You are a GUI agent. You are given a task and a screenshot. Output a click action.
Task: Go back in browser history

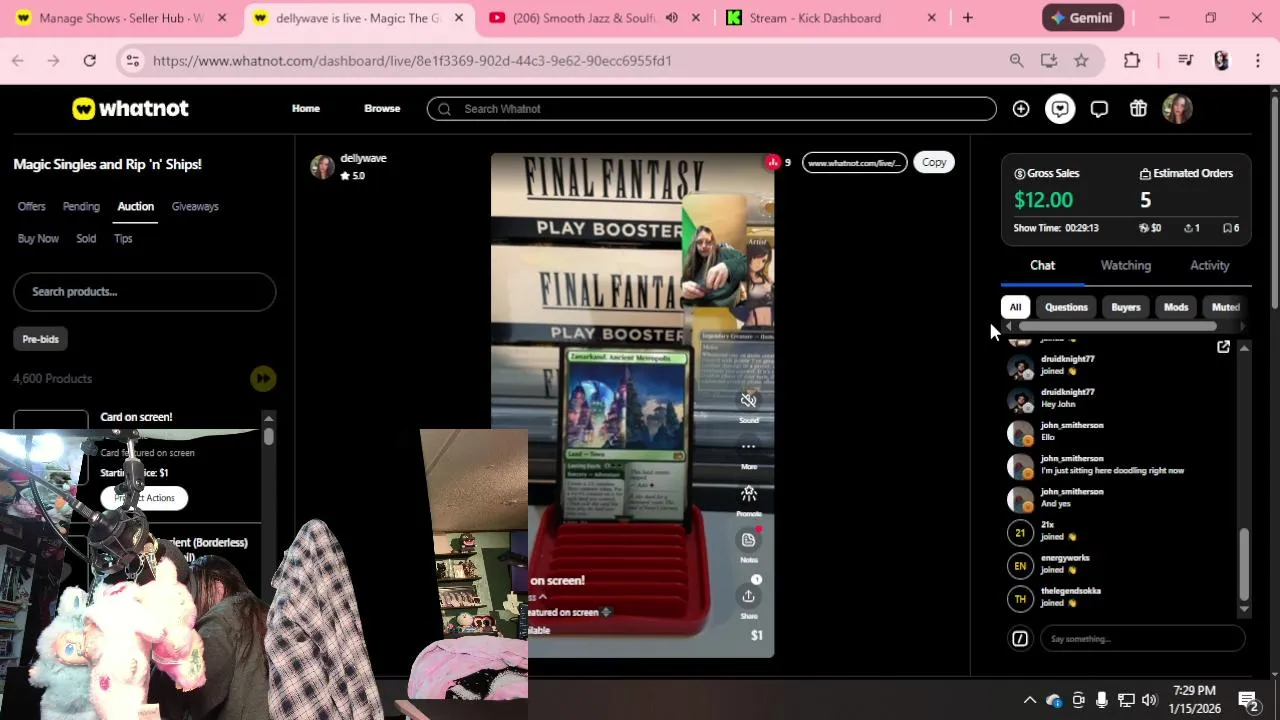[x=18, y=61]
